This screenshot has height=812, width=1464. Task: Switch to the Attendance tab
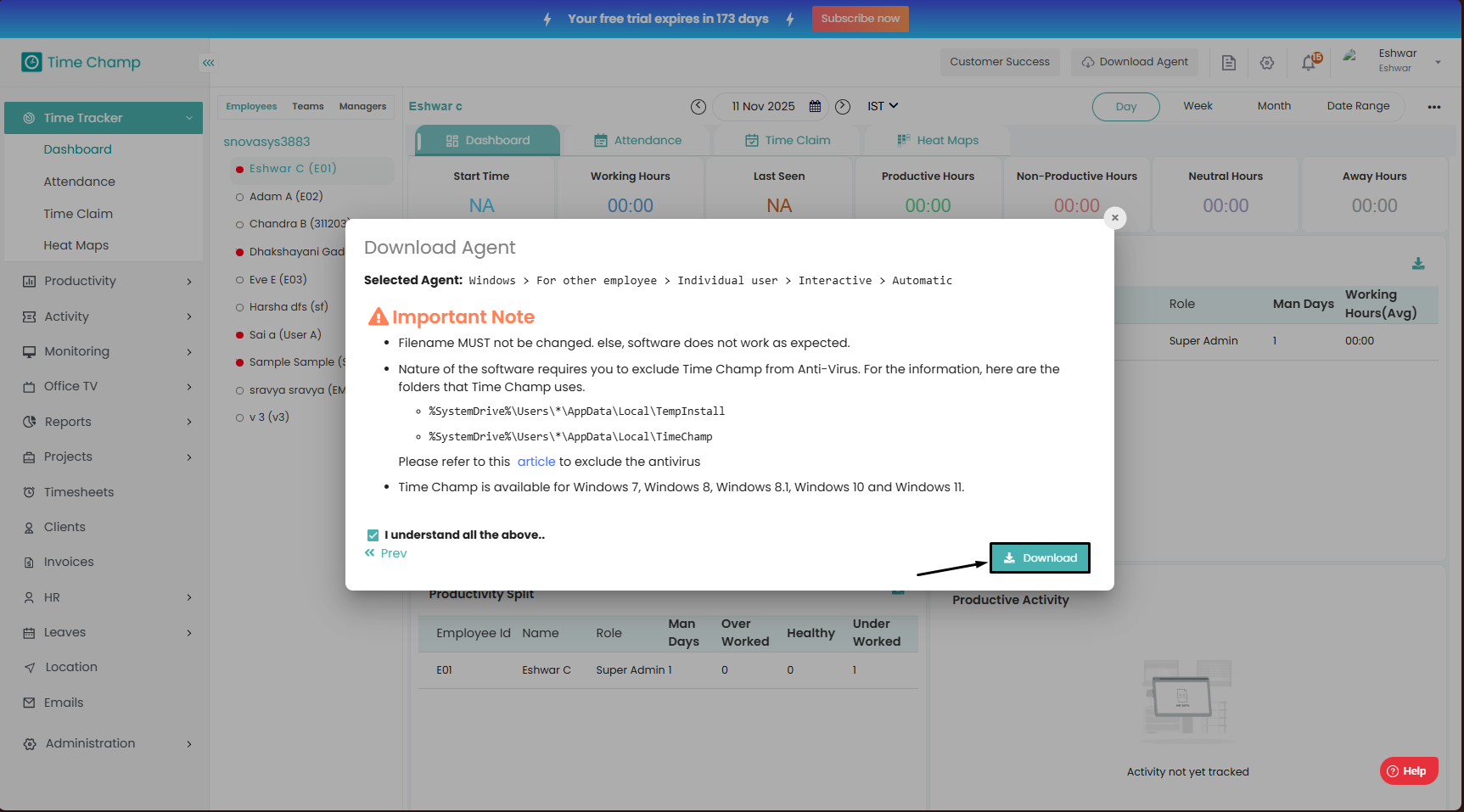click(637, 141)
